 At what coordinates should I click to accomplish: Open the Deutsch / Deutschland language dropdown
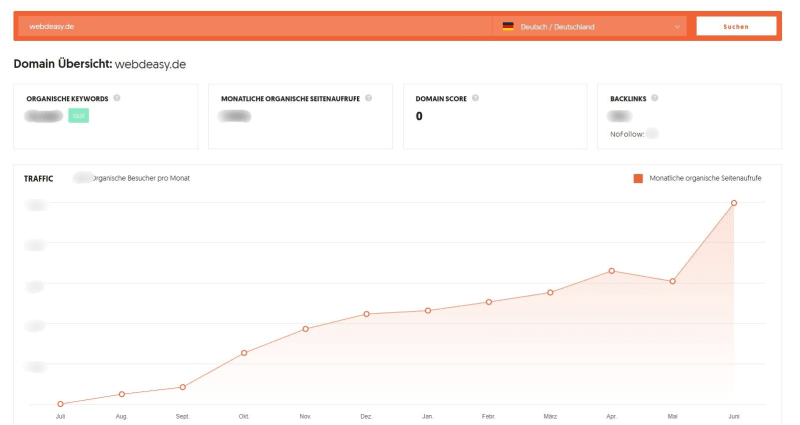(591, 27)
